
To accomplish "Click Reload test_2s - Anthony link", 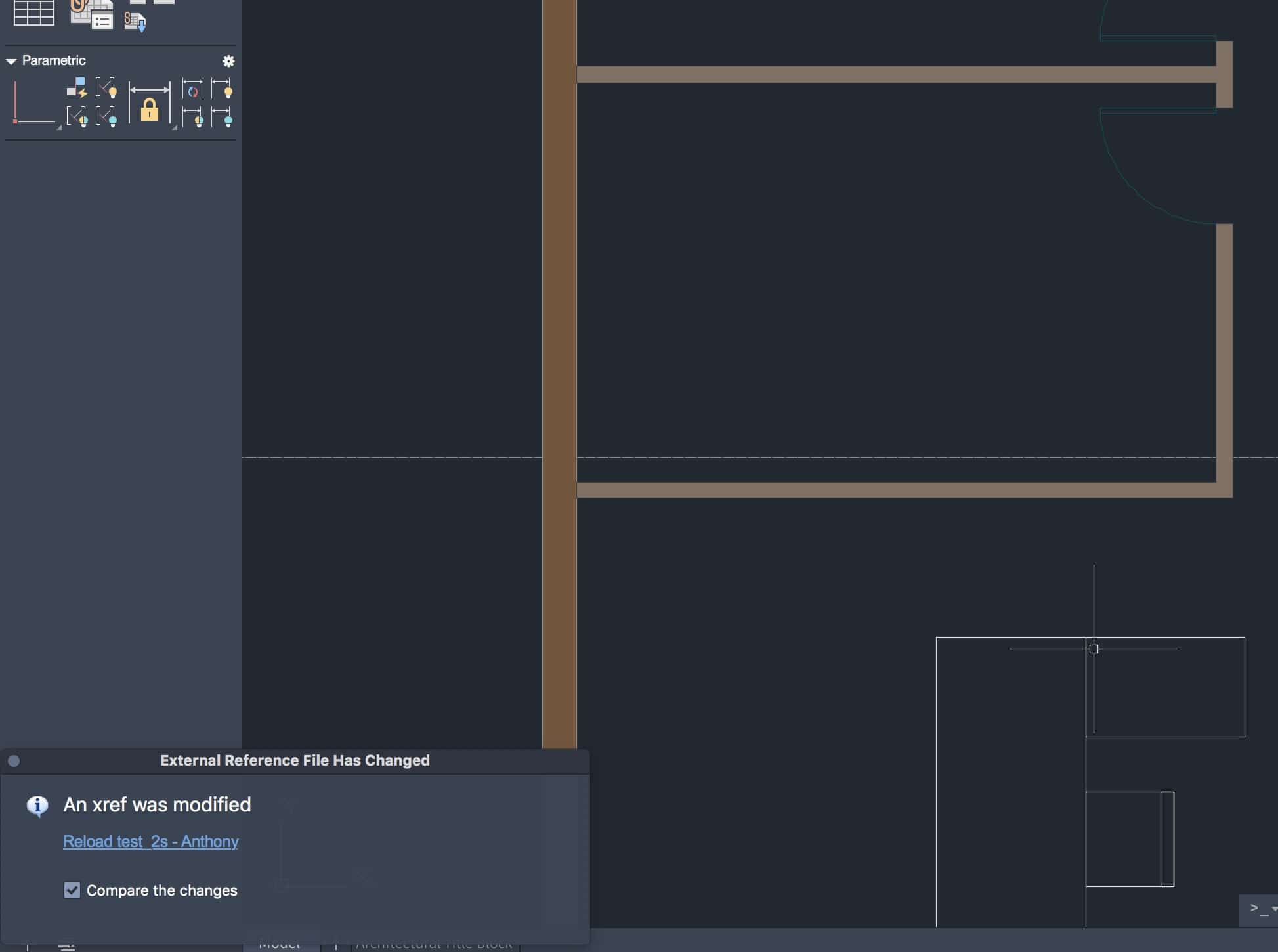I will pyautogui.click(x=150, y=842).
